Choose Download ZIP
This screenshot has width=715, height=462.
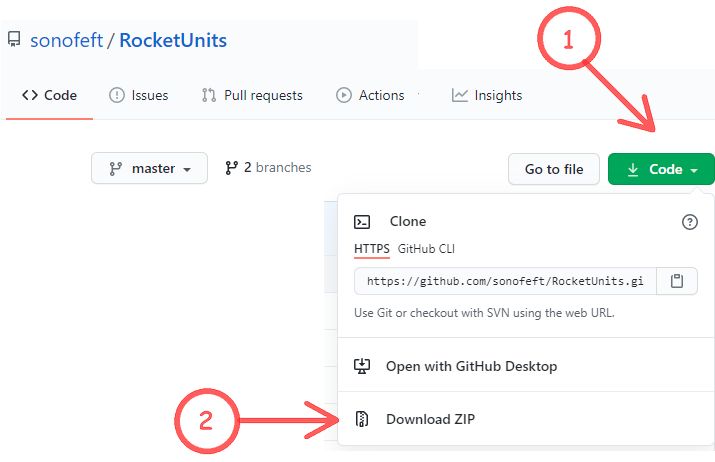coord(525,419)
